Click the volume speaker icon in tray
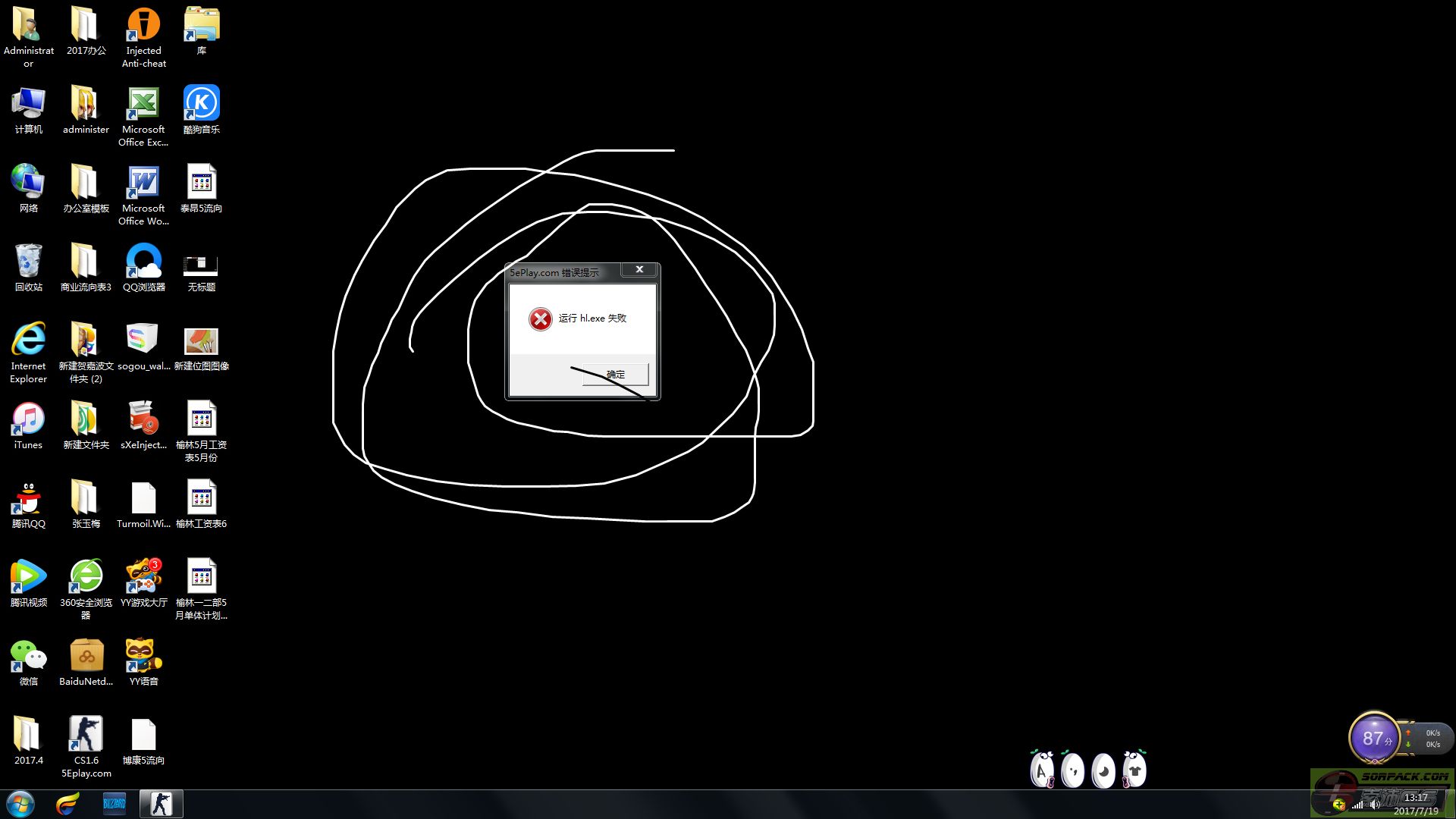The height and width of the screenshot is (819, 1456). click(x=1375, y=805)
